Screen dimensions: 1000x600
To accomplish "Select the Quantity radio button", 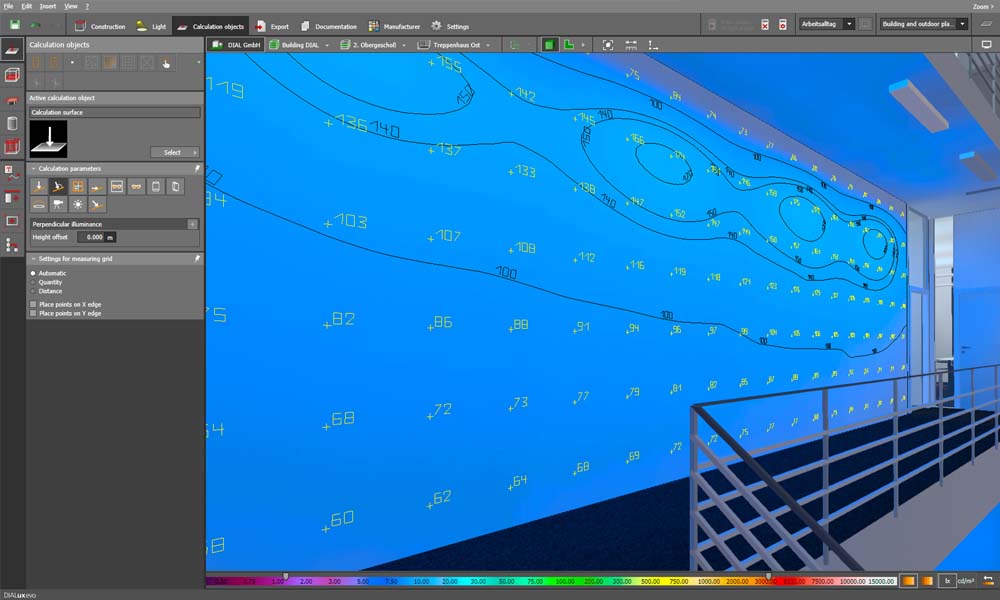I will (33, 282).
